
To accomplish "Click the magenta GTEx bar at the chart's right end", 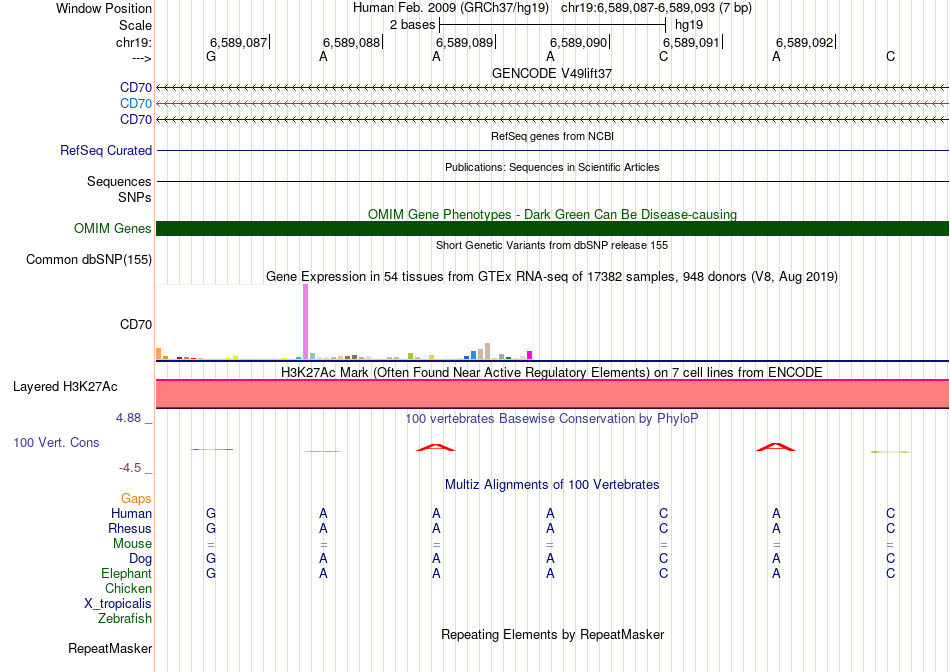I will point(530,355).
